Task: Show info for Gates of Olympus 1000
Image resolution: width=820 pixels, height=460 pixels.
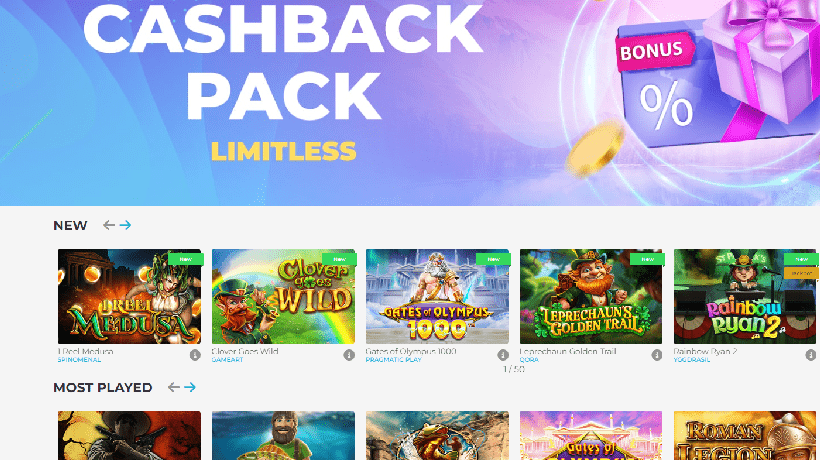Action: point(503,355)
